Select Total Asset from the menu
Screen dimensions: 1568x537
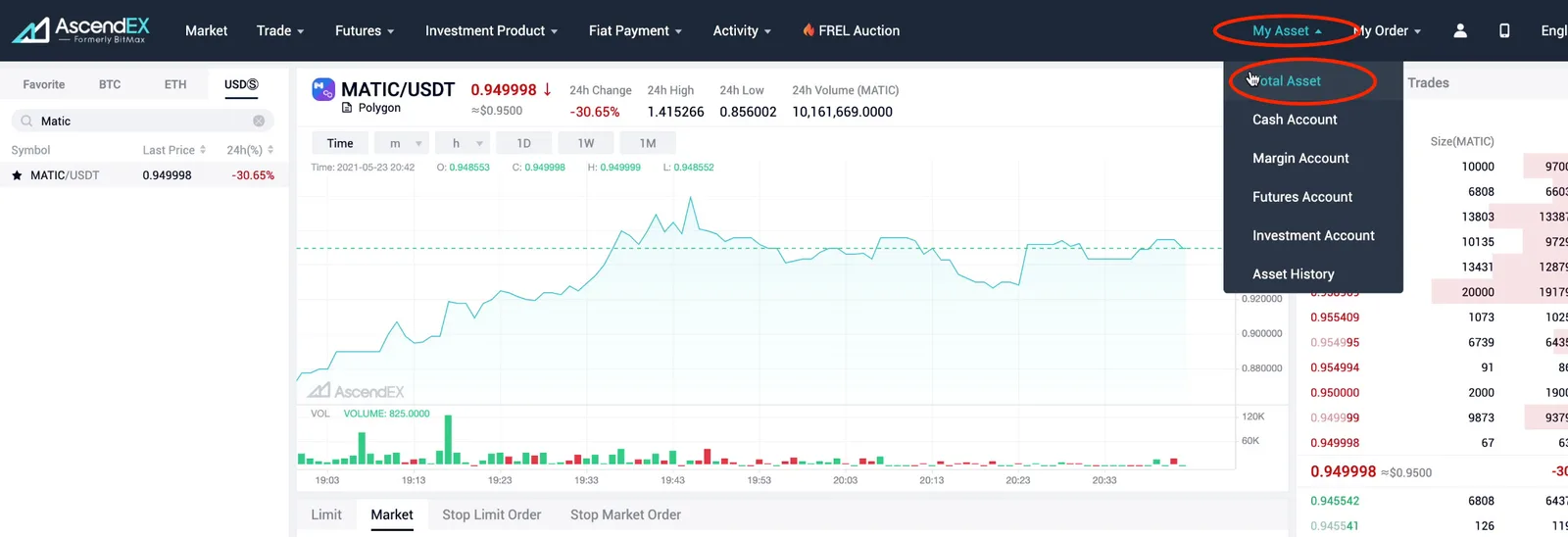tap(1313, 81)
